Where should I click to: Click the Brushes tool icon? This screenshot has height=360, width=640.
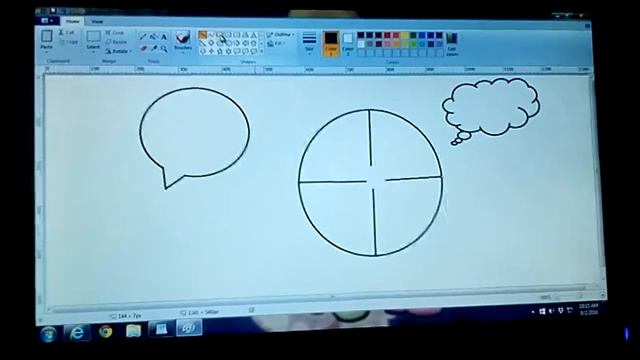pos(183,38)
